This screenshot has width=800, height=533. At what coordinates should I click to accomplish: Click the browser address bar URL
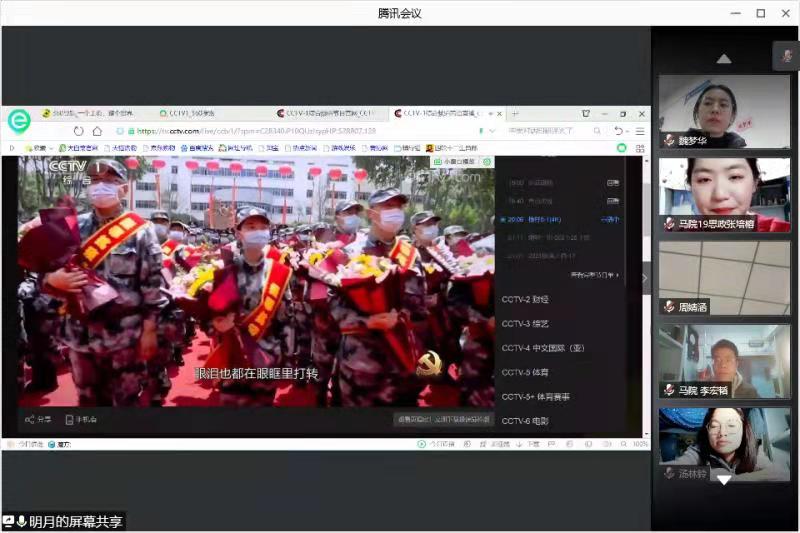(x=260, y=131)
